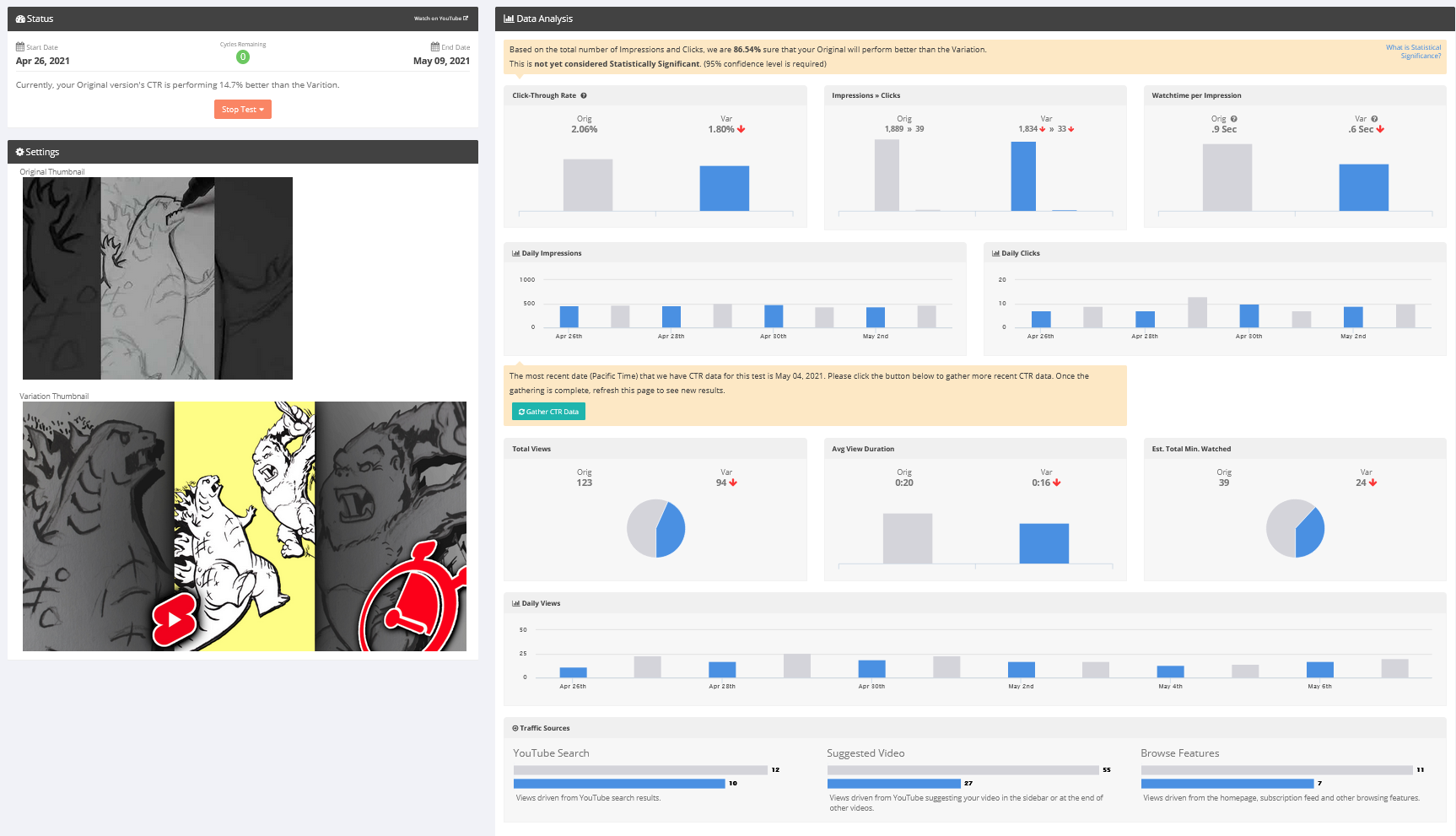Click May 6th bar in Daily Views

[x=1320, y=670]
